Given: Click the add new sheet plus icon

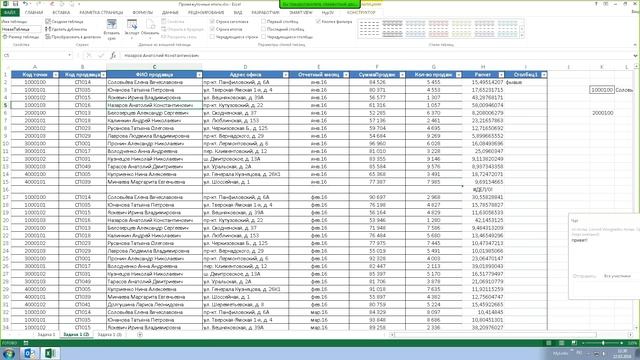Looking at the screenshot, I should pyautogui.click(x=140, y=335).
